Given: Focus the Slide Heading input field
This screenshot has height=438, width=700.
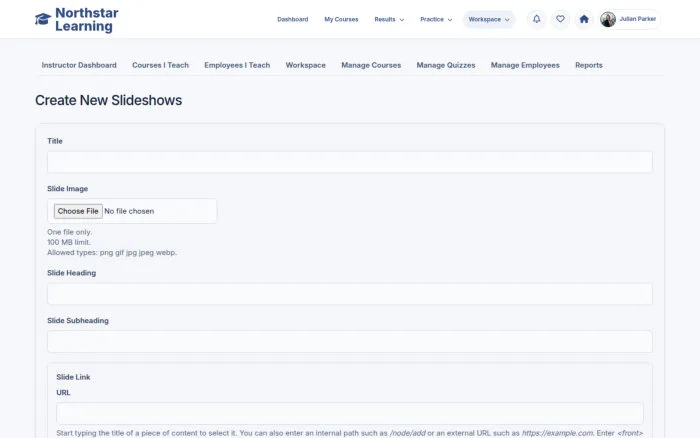Looking at the screenshot, I should click(350, 294).
